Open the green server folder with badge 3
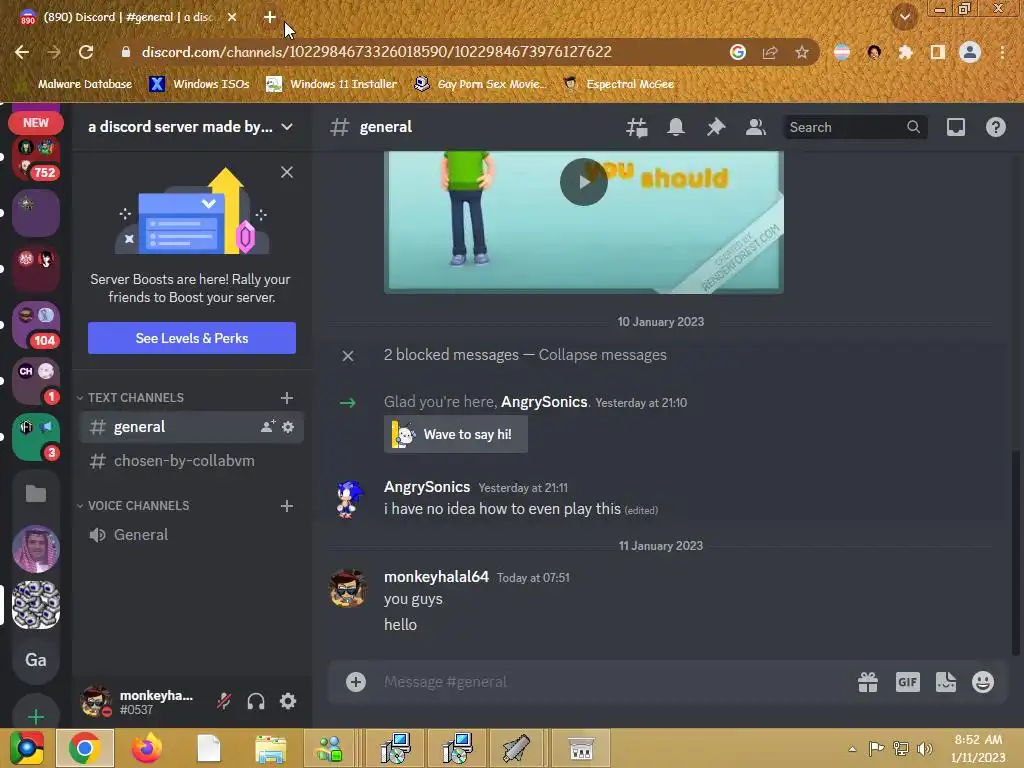Screen dimensions: 1024x768 (x=36, y=437)
